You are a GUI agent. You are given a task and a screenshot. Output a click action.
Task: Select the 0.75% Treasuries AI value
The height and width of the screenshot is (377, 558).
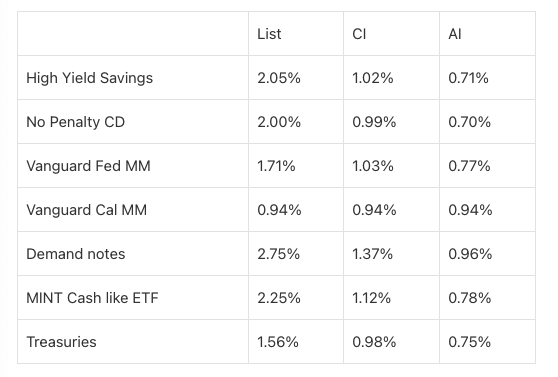click(x=469, y=342)
